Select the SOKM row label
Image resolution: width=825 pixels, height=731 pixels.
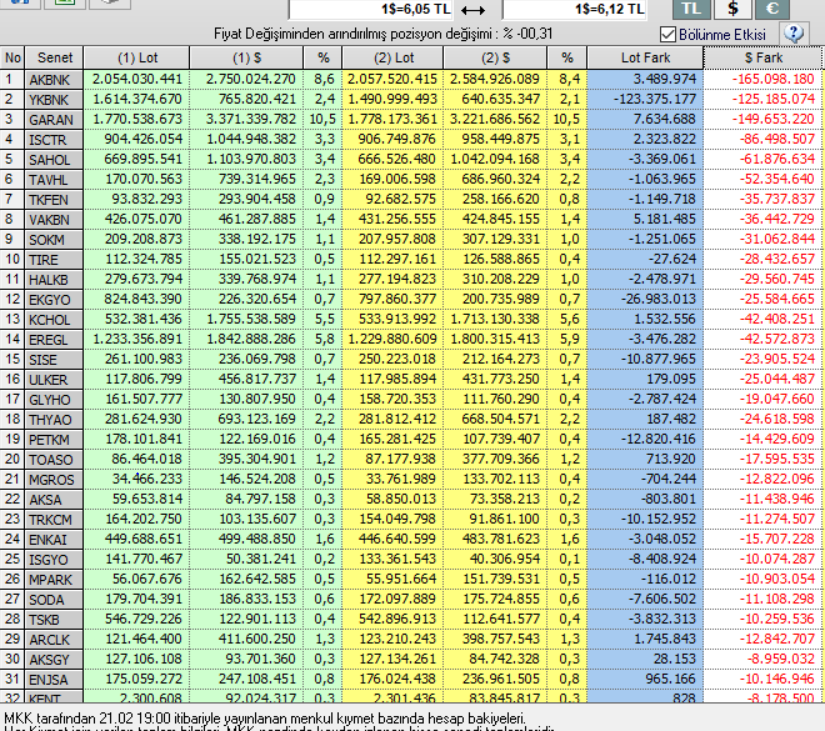tap(54, 240)
